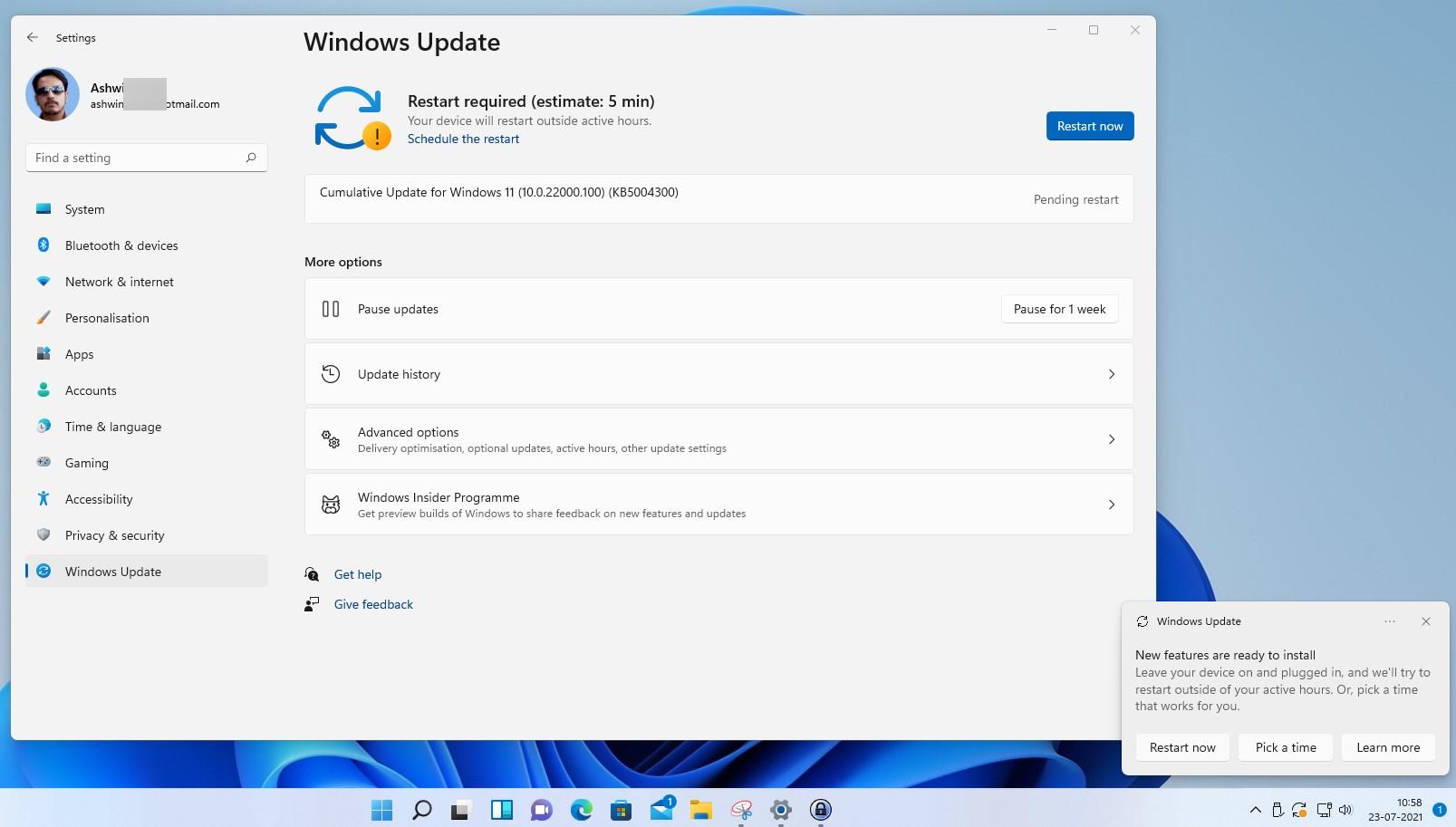The width and height of the screenshot is (1456, 827).
Task: Click the Privacy & security shield icon
Action: pyautogui.click(x=43, y=534)
